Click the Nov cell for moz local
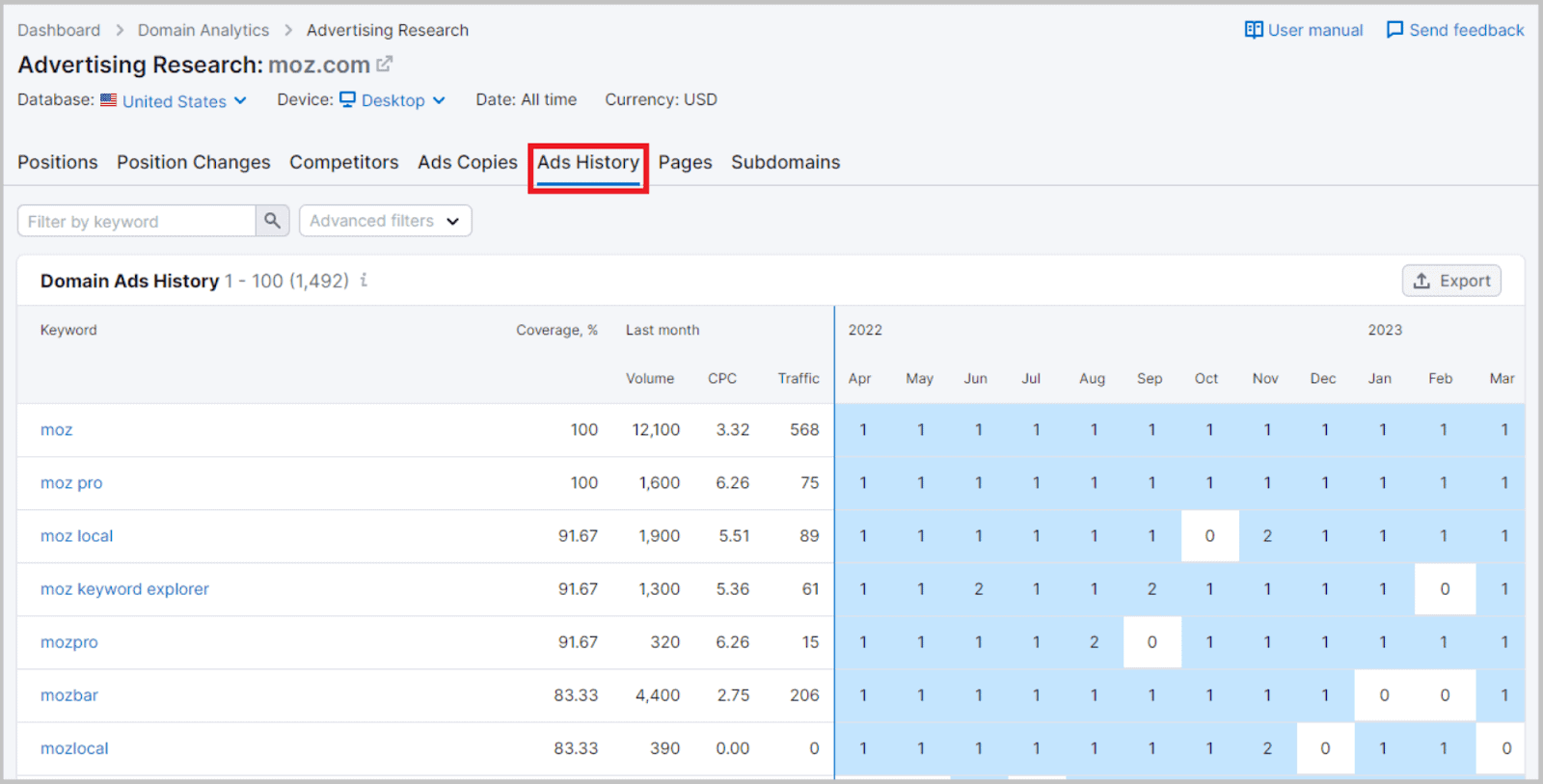This screenshot has width=1543, height=784. coord(1268,536)
